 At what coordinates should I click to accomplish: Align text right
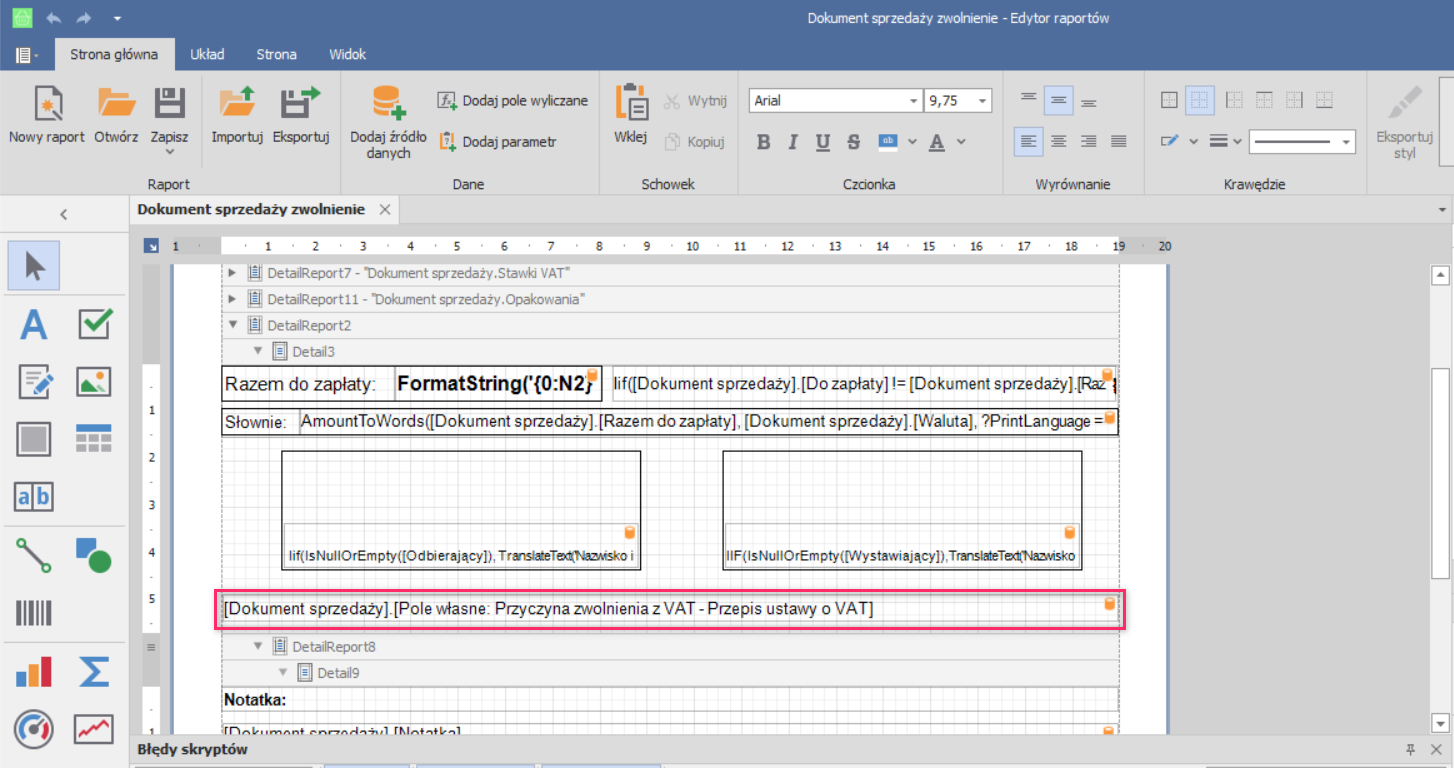pos(1089,142)
